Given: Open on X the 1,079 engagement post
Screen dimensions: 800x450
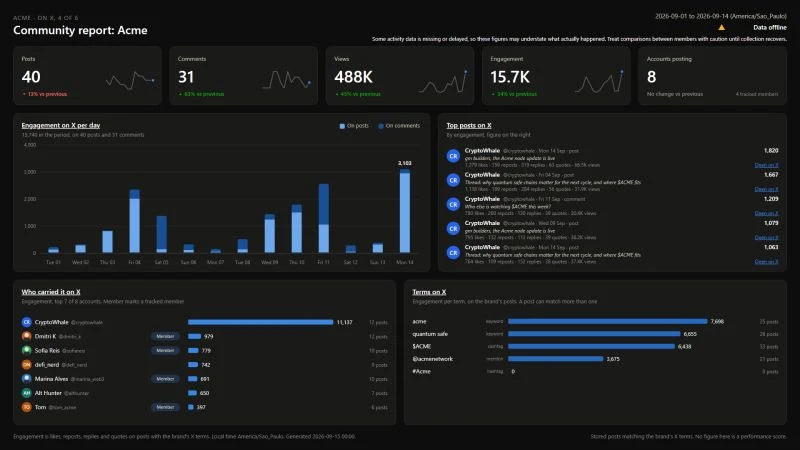Looking at the screenshot, I should point(766,238).
